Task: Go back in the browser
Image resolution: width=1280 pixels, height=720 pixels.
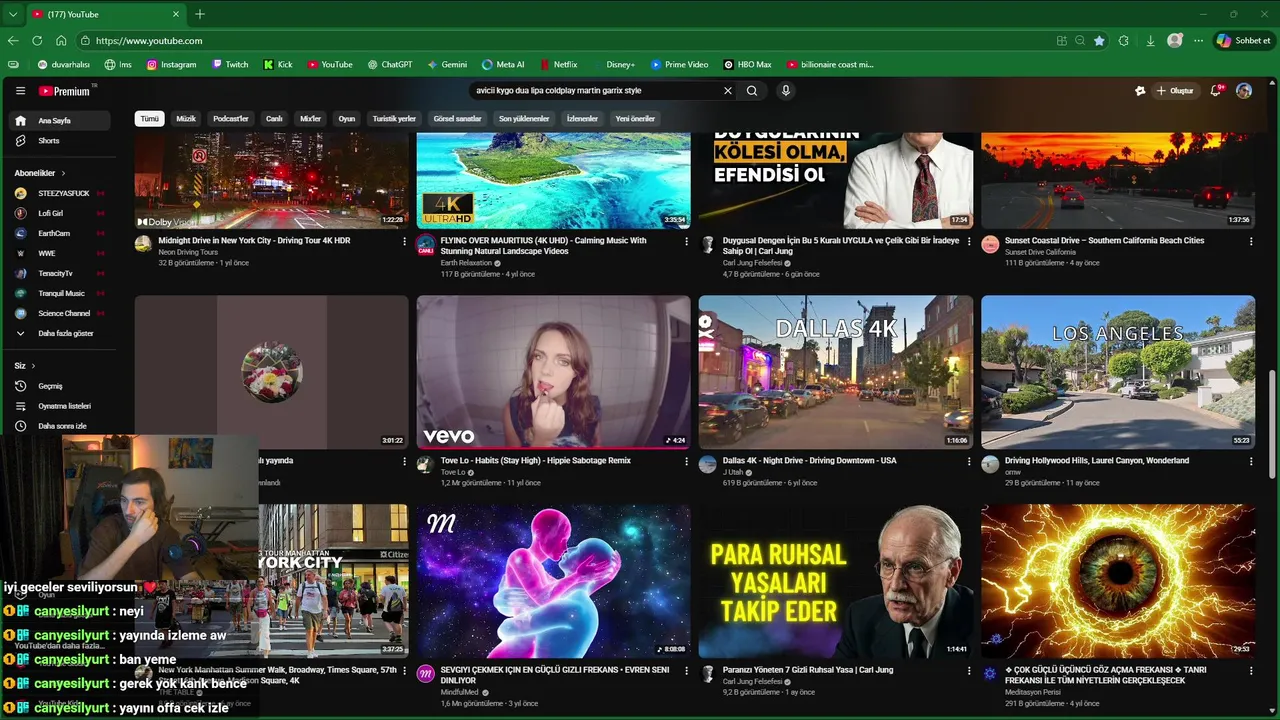Action: pyautogui.click(x=13, y=41)
